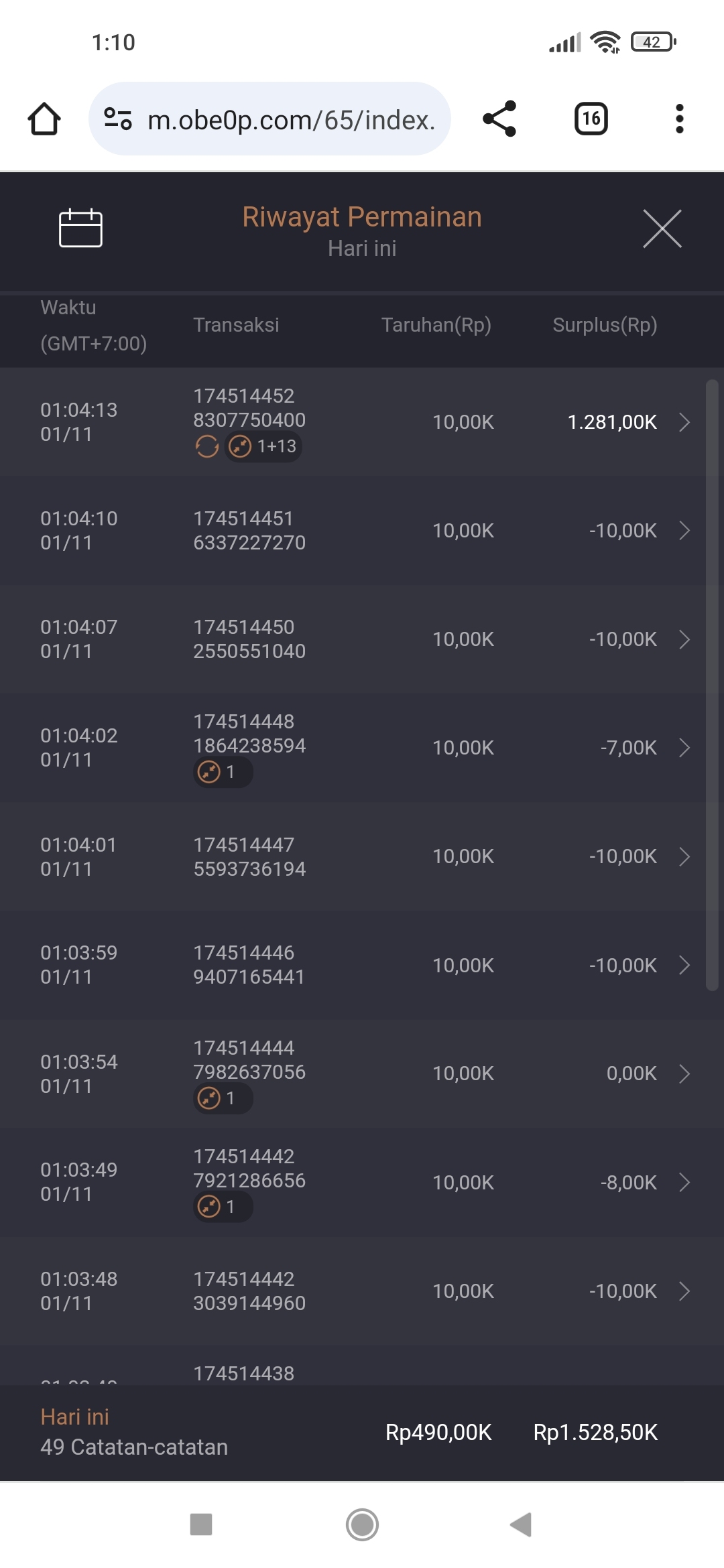Tap the Android back navigation button
The height and width of the screenshot is (1568, 724).
click(521, 1524)
